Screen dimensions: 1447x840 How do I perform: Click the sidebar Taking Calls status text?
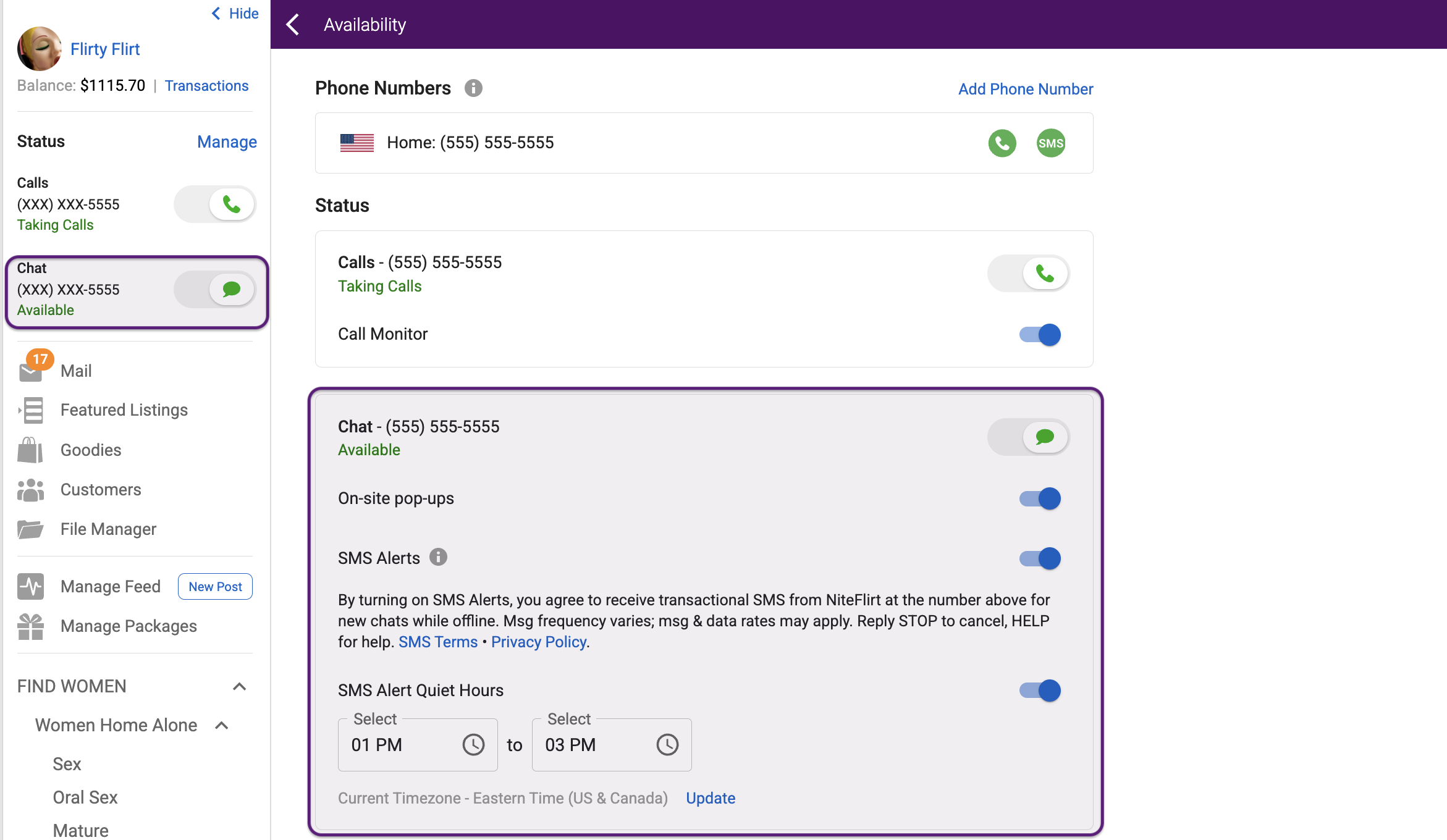point(55,225)
